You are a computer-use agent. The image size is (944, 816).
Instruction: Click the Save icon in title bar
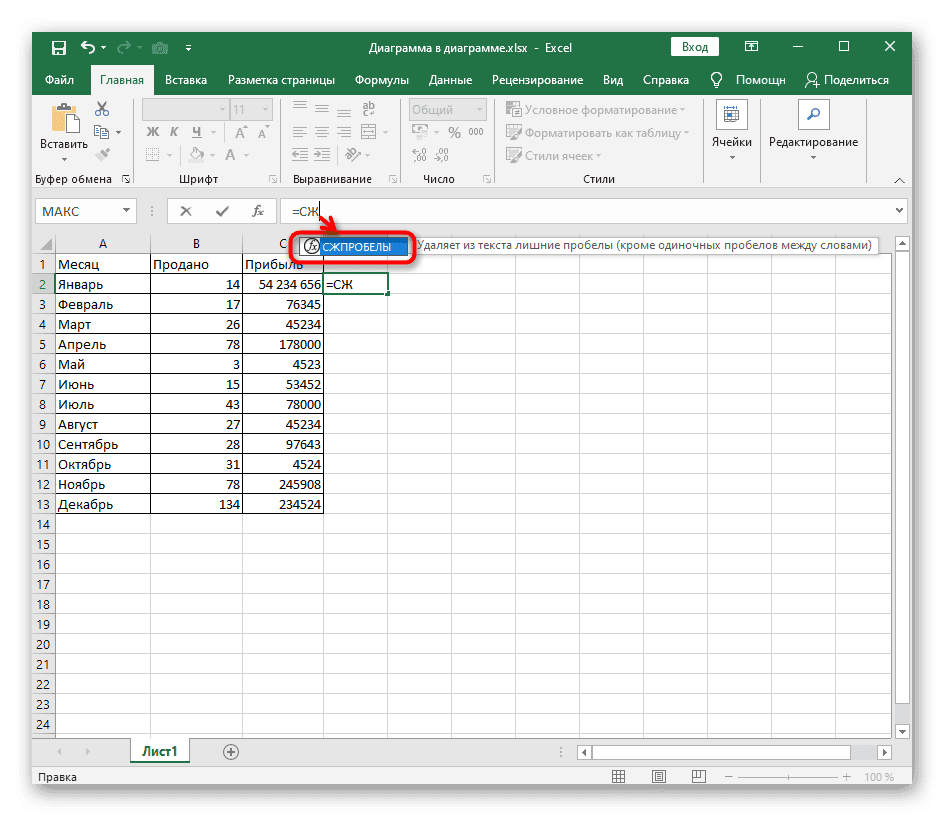click(59, 47)
